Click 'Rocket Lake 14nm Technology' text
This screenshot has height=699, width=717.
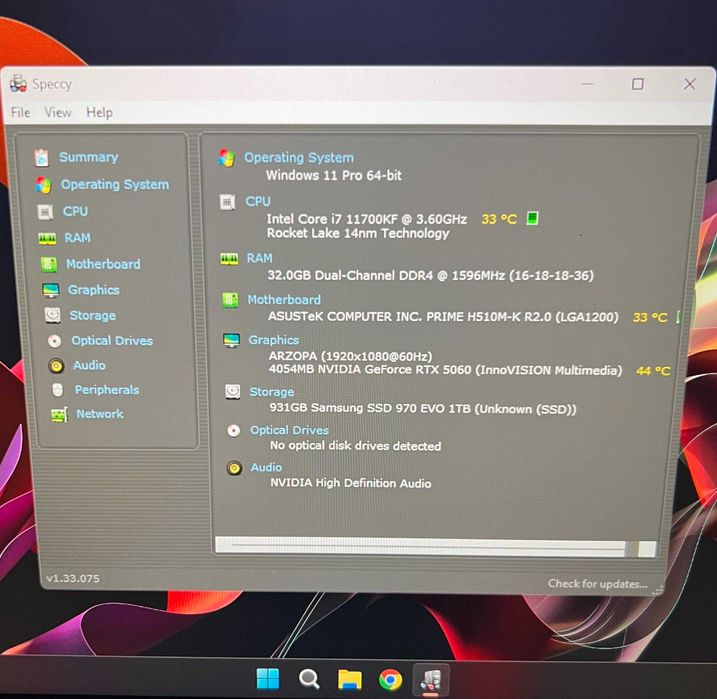click(358, 234)
